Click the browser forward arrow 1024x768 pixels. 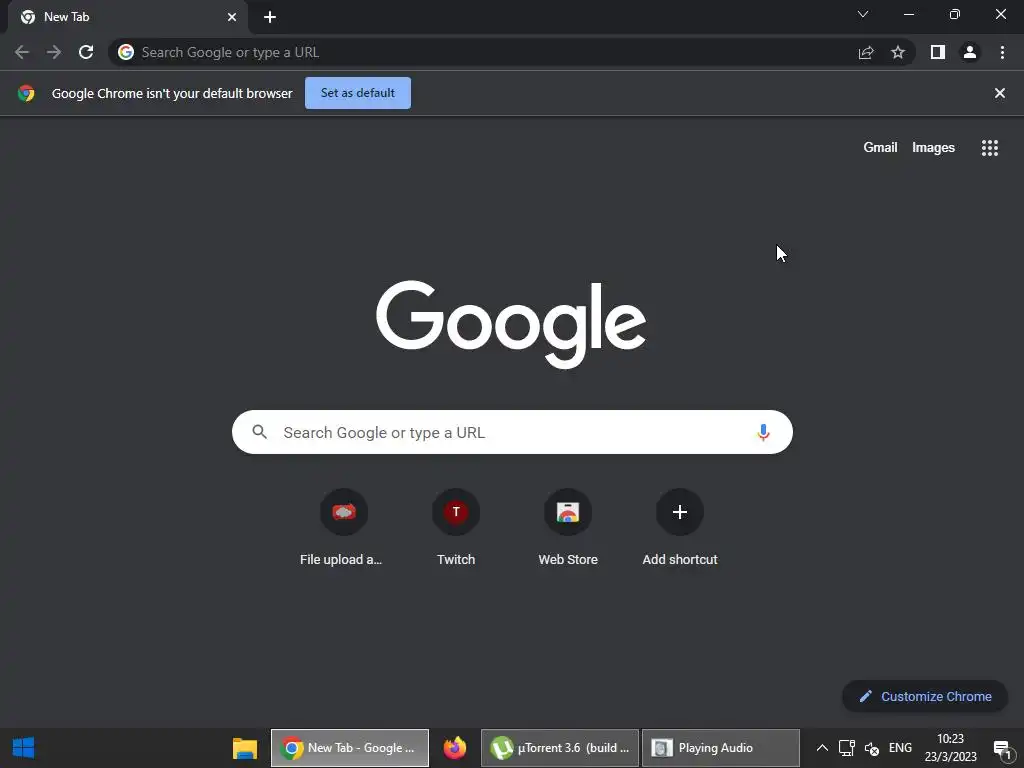(x=54, y=52)
